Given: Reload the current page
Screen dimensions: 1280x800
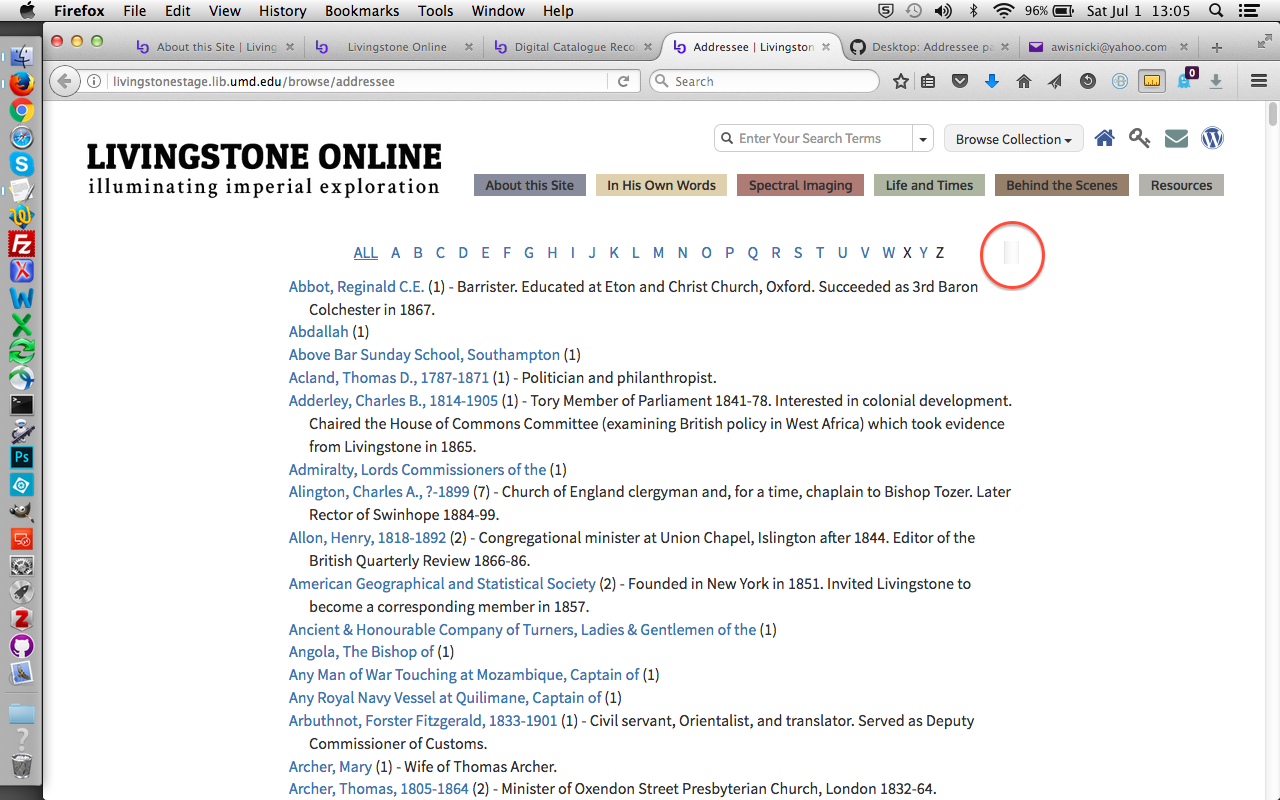Looking at the screenshot, I should pos(623,81).
